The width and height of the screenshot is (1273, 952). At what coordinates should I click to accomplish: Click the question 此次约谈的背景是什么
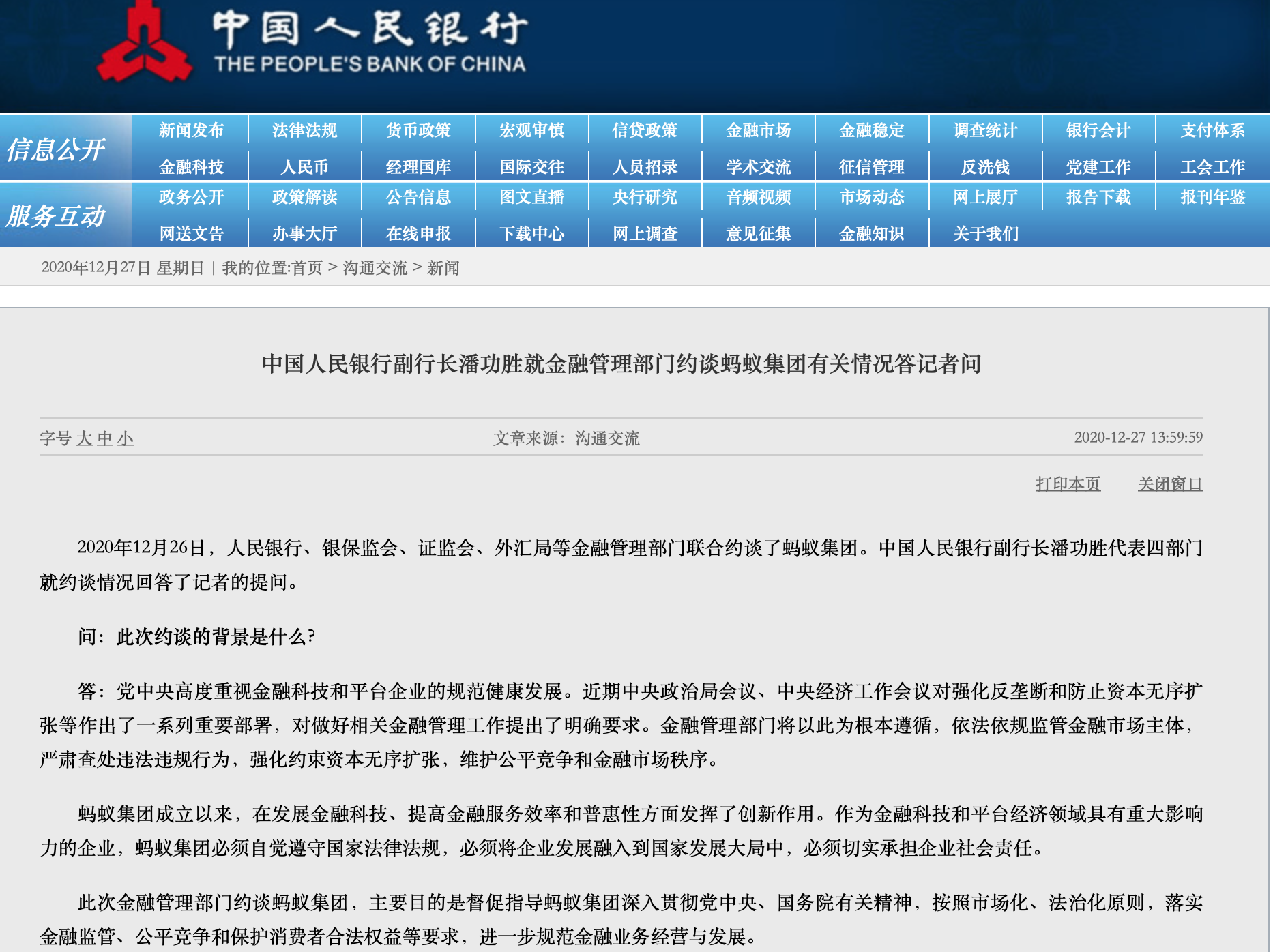tap(216, 637)
